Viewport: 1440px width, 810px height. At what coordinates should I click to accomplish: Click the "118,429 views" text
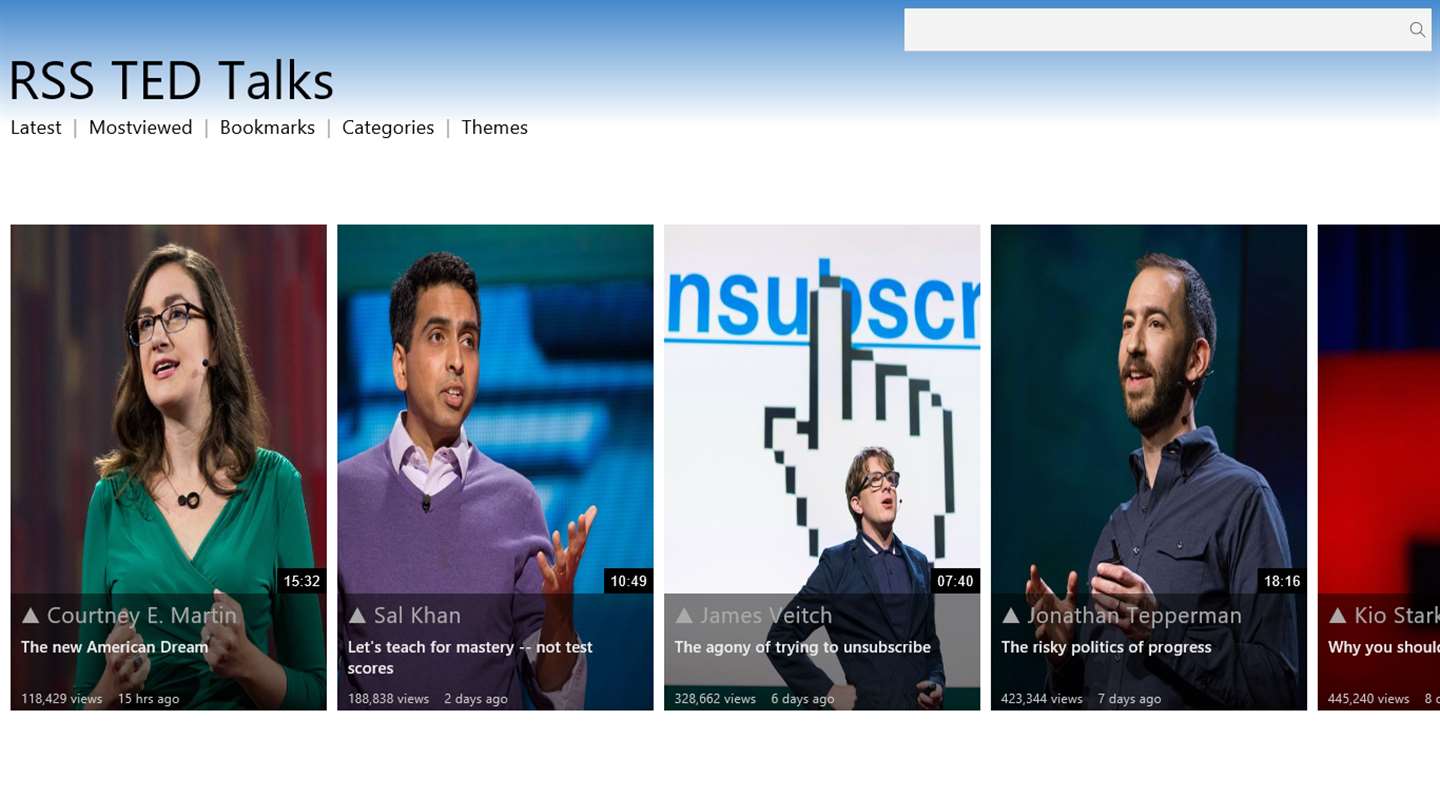pyautogui.click(x=62, y=699)
